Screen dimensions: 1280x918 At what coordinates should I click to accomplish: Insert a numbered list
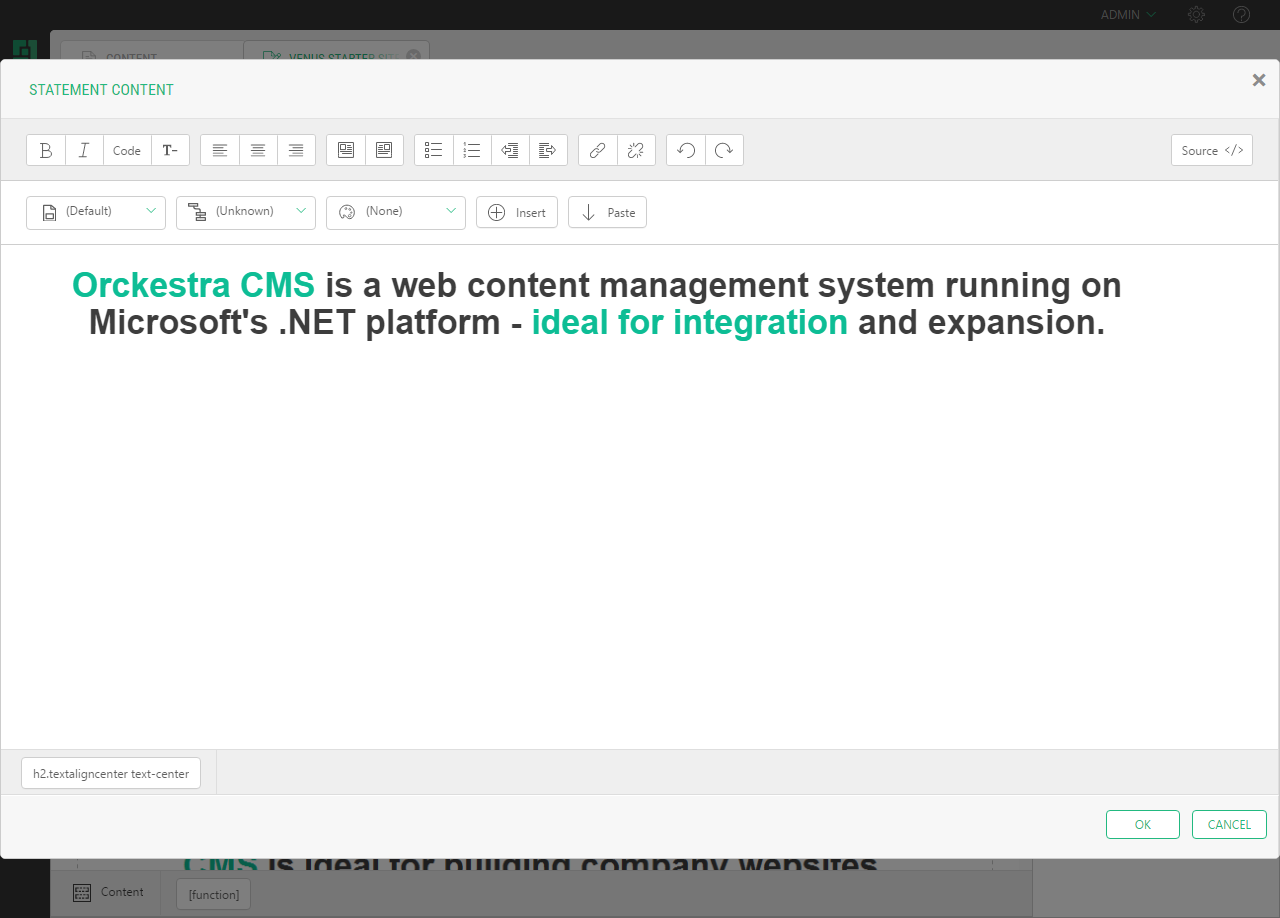point(472,150)
